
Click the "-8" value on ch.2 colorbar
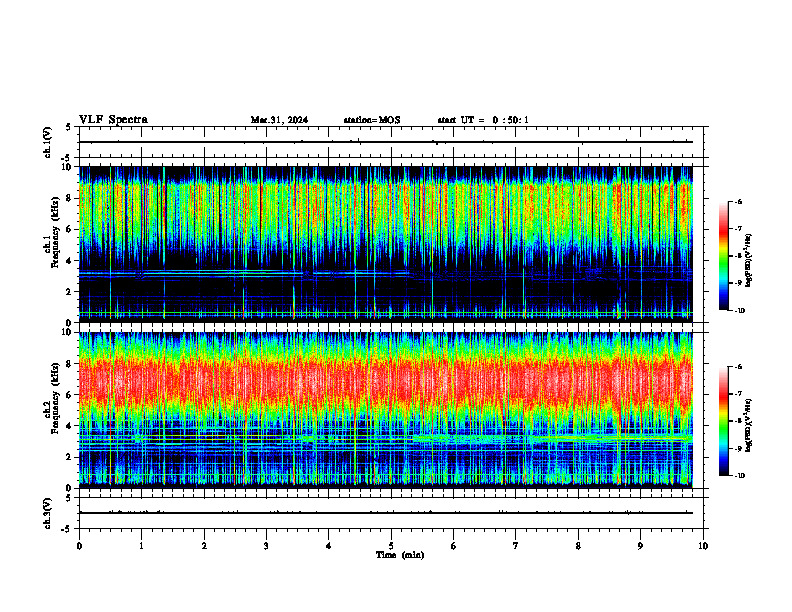coord(738,421)
